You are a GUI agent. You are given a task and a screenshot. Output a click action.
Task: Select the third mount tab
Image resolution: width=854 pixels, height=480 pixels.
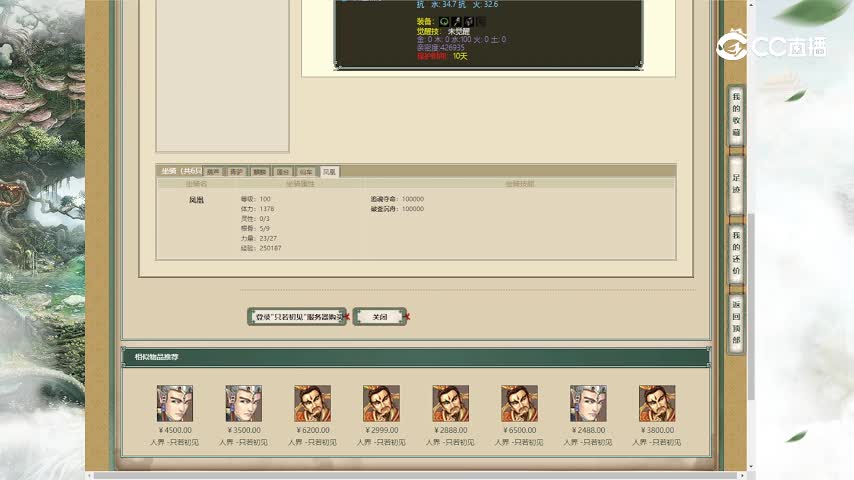(x=259, y=172)
